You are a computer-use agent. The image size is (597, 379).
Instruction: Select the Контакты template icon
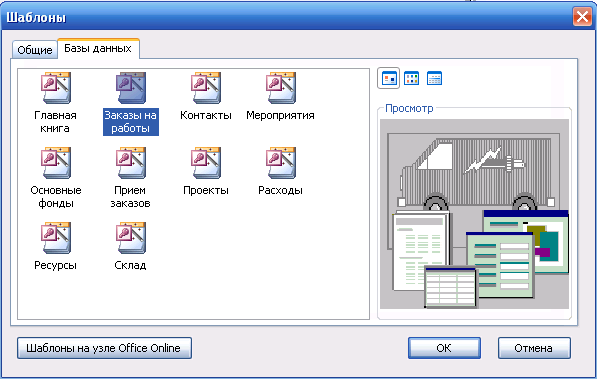[x=206, y=88]
